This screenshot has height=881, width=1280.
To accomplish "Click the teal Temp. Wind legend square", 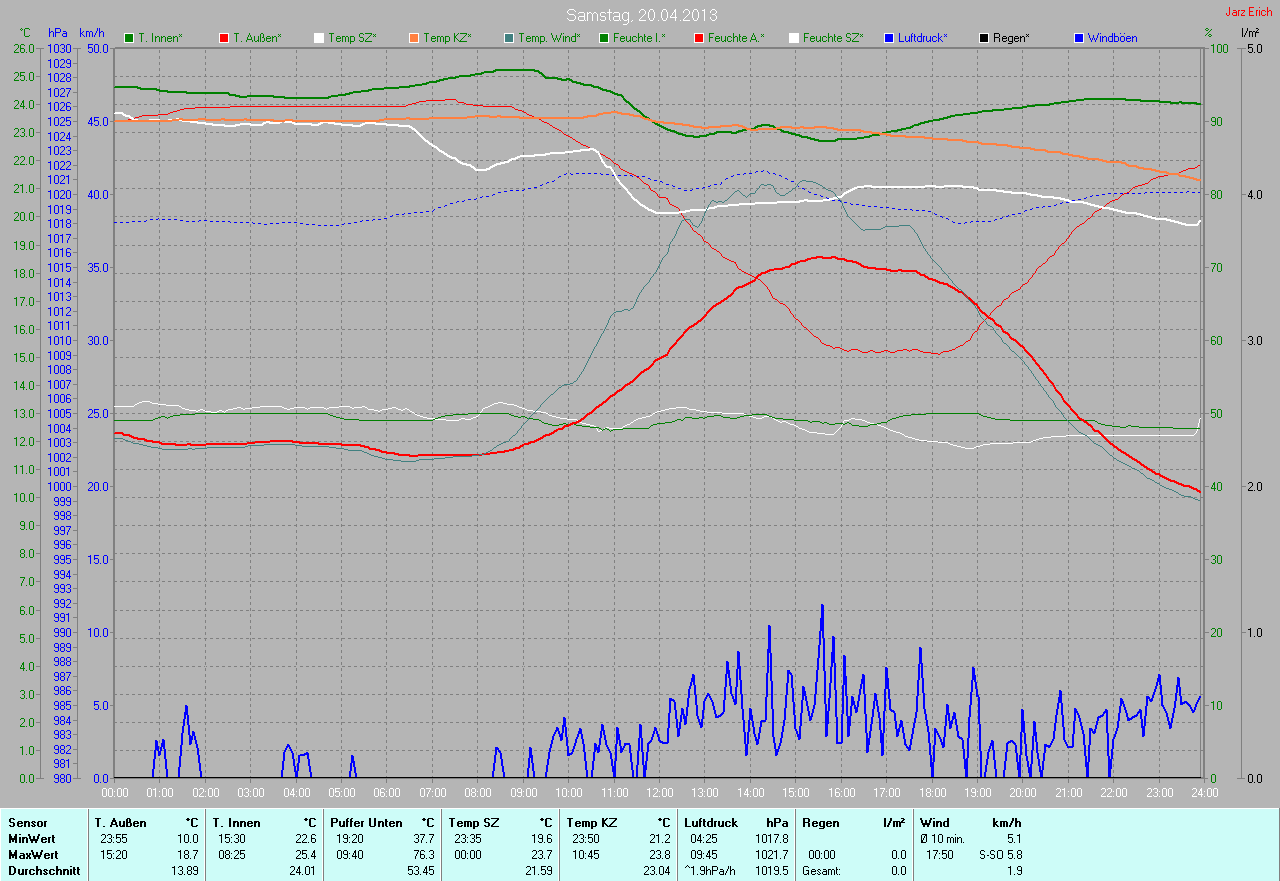I will click(509, 38).
